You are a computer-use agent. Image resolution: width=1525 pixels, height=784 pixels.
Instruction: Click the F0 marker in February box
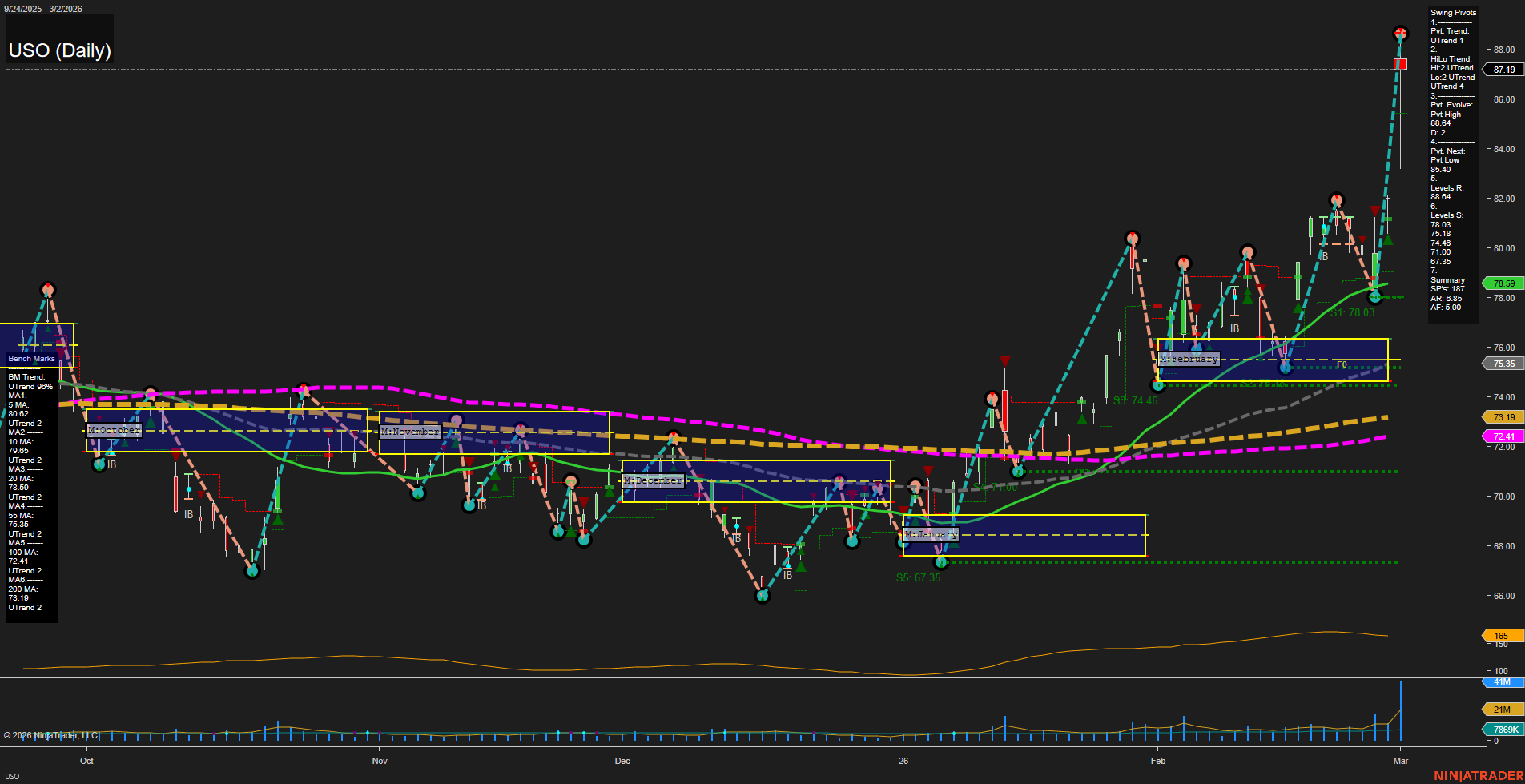1342,365
